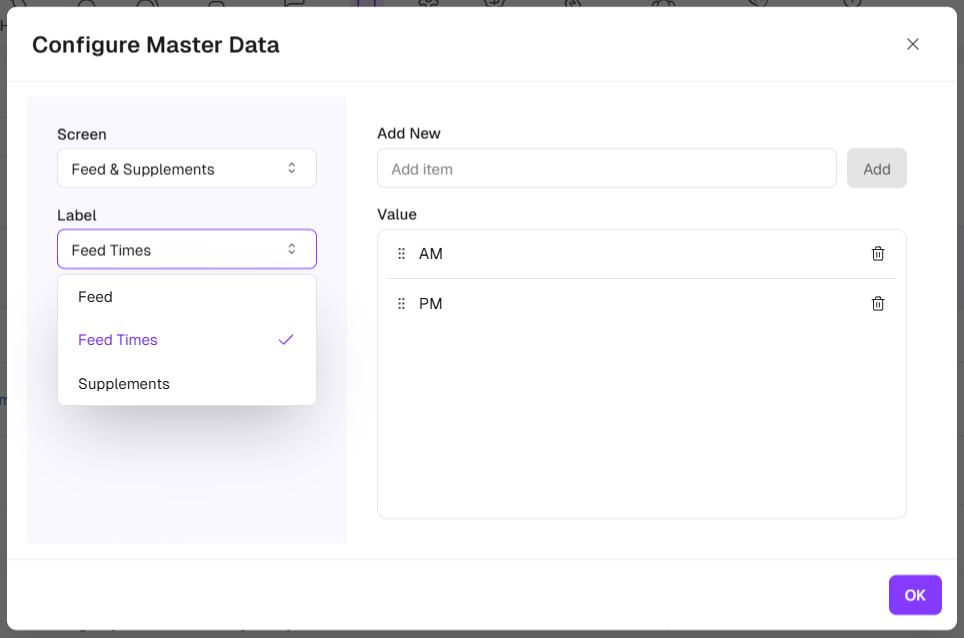Select the AM value row text
This screenshot has height=638, width=964.
pyautogui.click(x=431, y=254)
